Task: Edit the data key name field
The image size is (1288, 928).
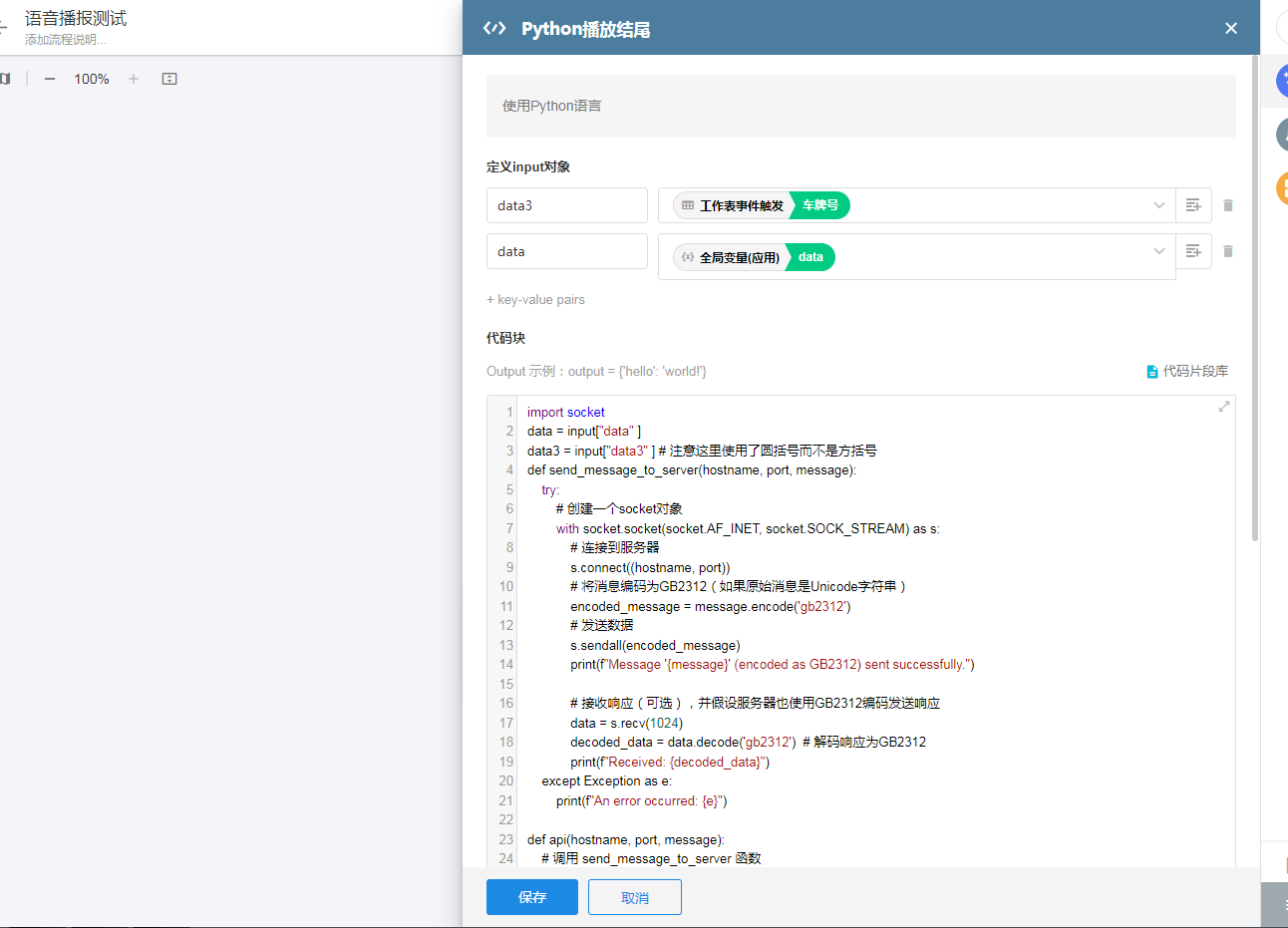Action: pos(566,251)
